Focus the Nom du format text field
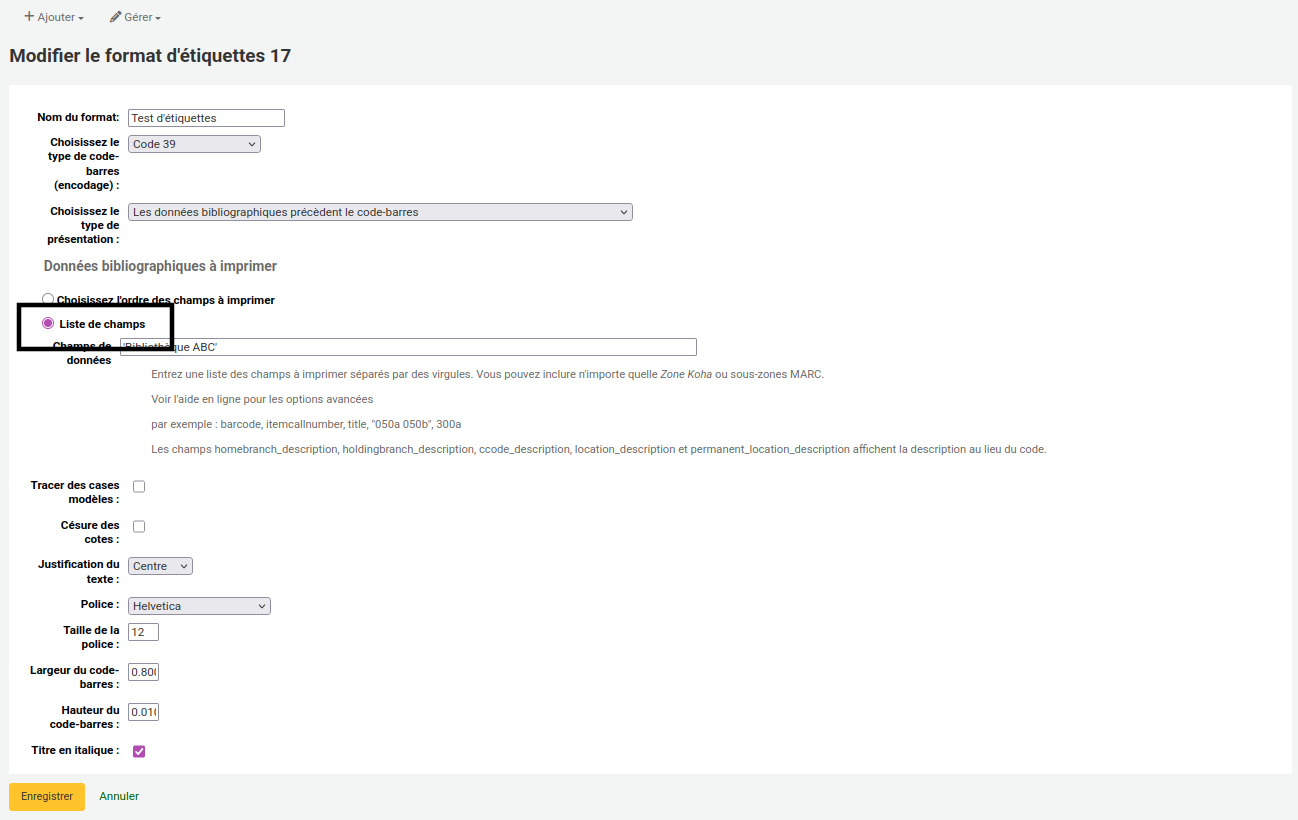Viewport: 1298px width, 820px height. pos(206,118)
